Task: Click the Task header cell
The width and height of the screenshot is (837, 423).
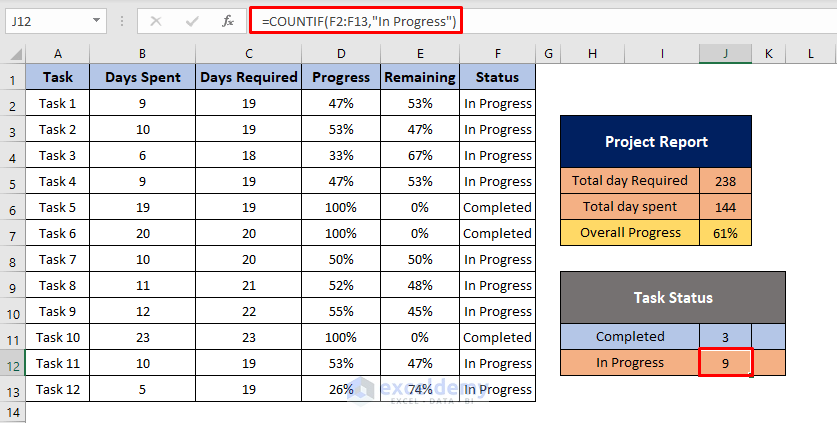Action: click(58, 77)
